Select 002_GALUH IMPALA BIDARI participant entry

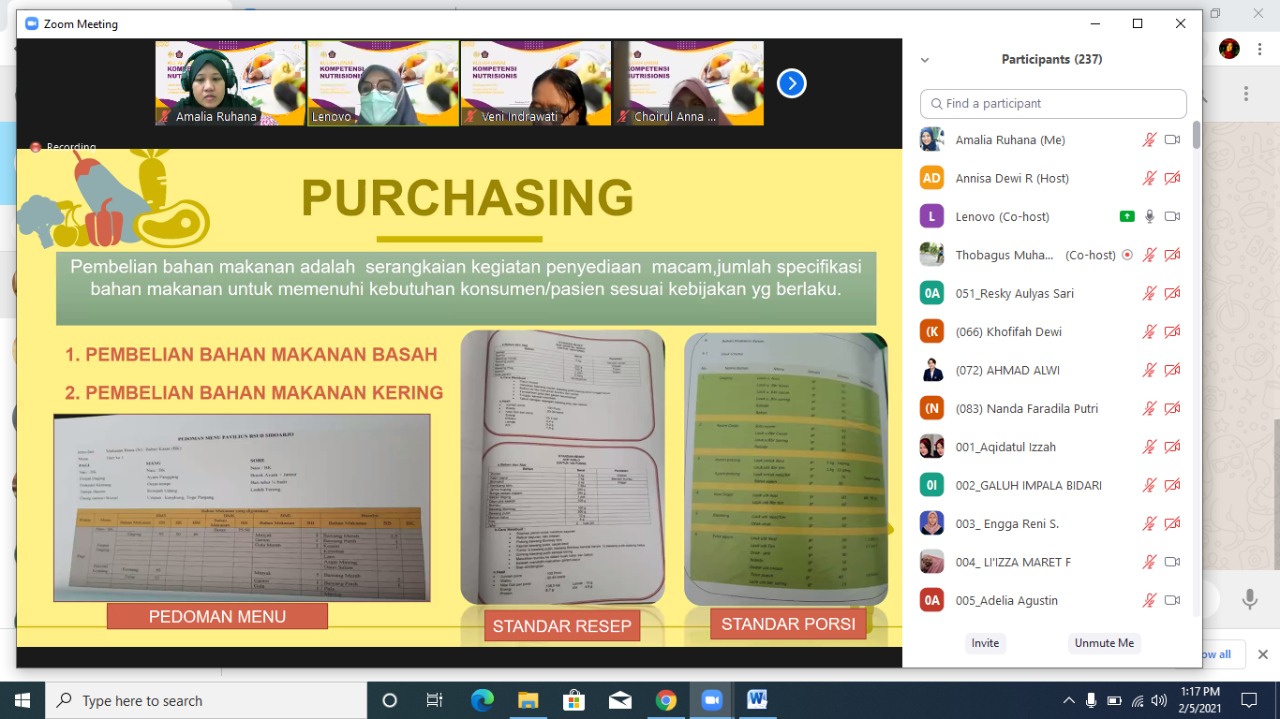(x=1028, y=485)
